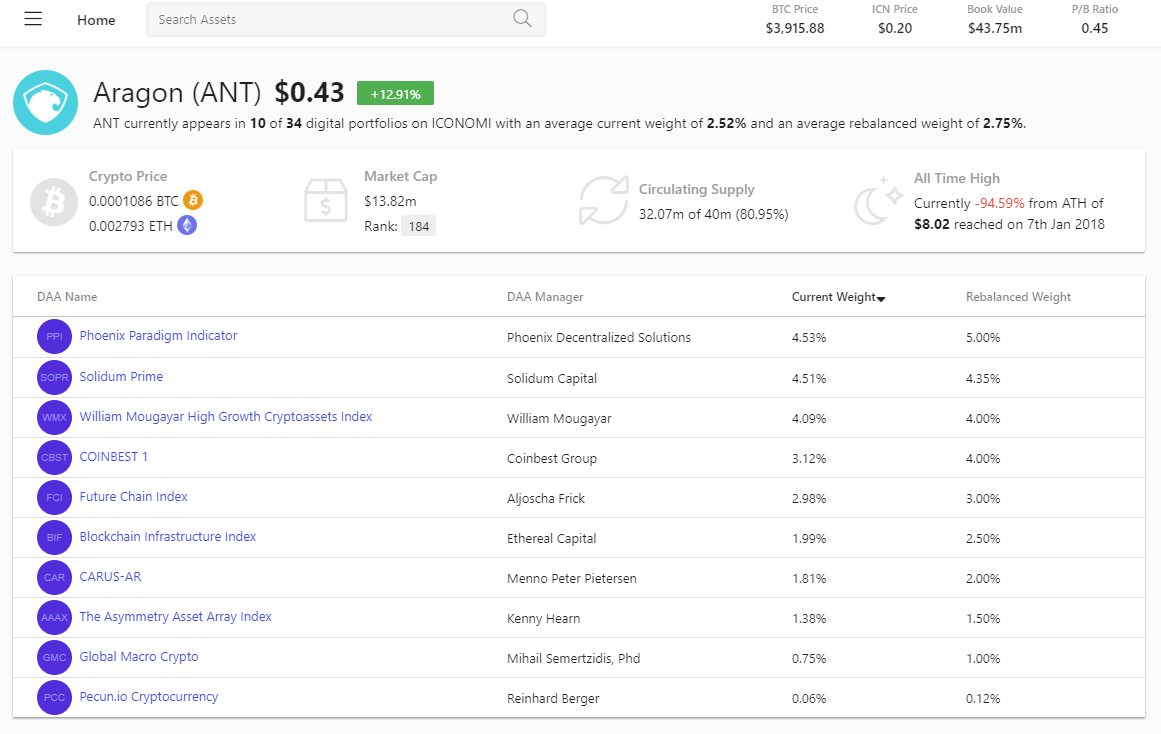
Task: Focus the Search Assets input field
Action: point(330,19)
